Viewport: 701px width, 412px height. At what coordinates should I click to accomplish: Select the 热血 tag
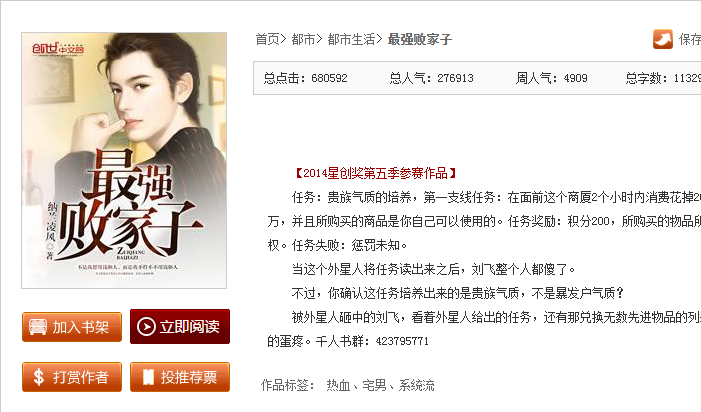pyautogui.click(x=338, y=385)
